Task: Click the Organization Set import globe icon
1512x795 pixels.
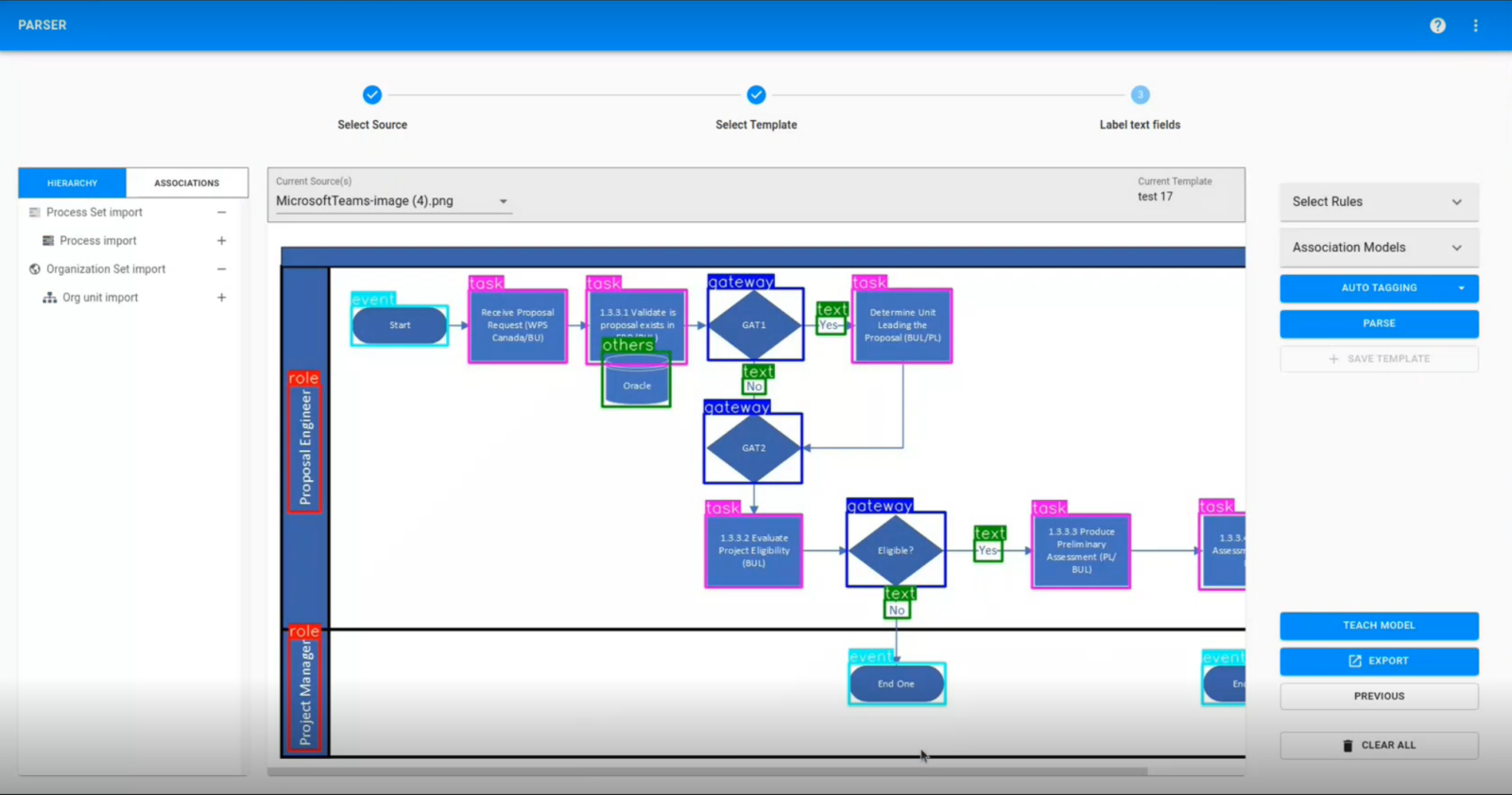Action: (x=35, y=269)
